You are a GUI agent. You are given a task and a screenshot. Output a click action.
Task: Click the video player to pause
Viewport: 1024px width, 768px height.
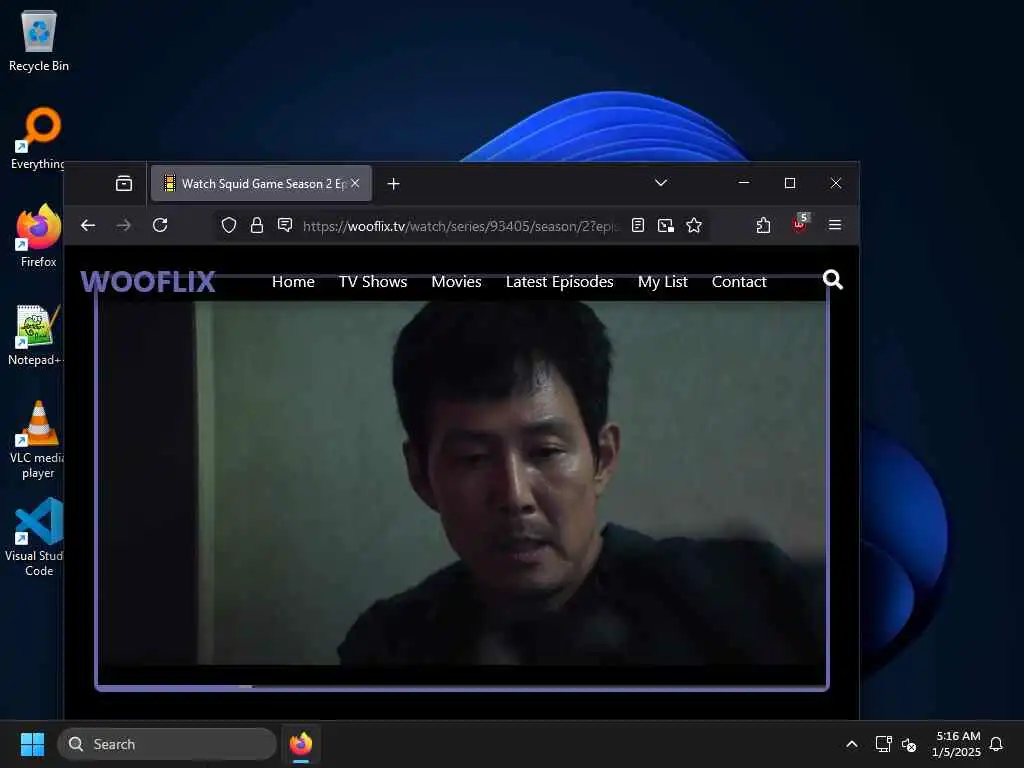tap(462, 483)
